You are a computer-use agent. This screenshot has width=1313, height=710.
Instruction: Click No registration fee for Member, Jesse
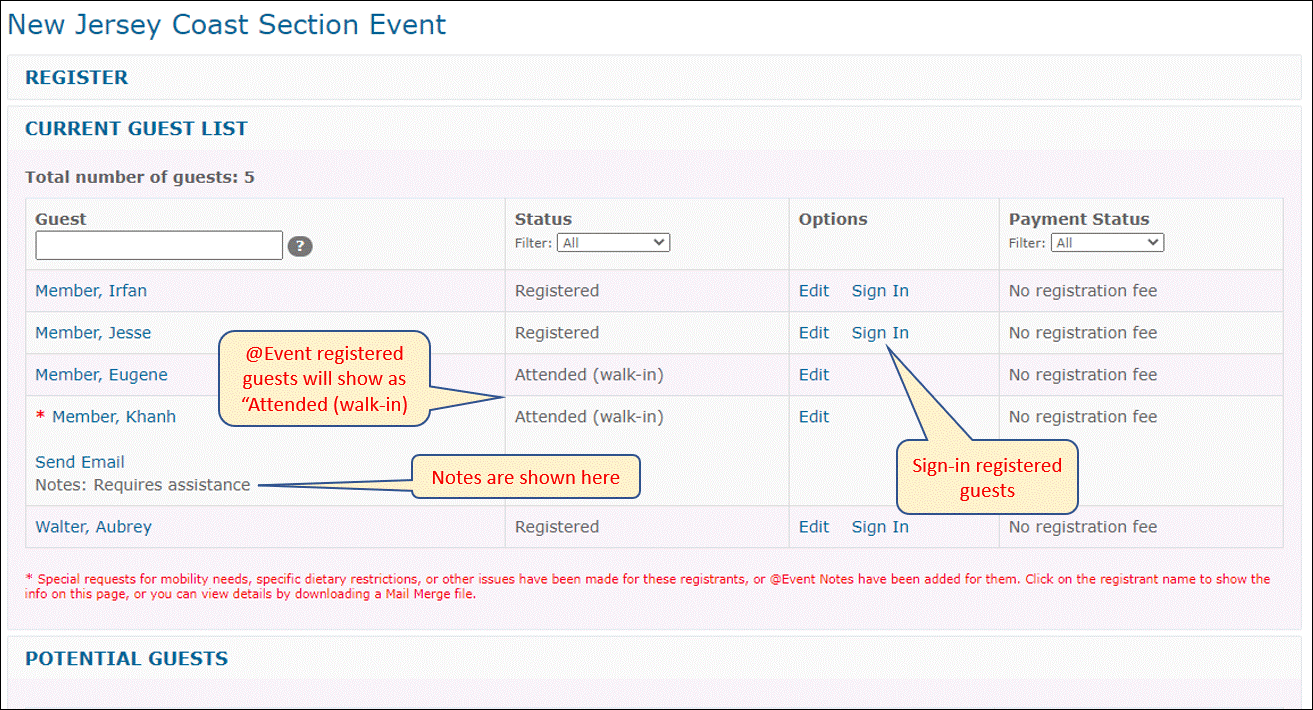(1083, 333)
